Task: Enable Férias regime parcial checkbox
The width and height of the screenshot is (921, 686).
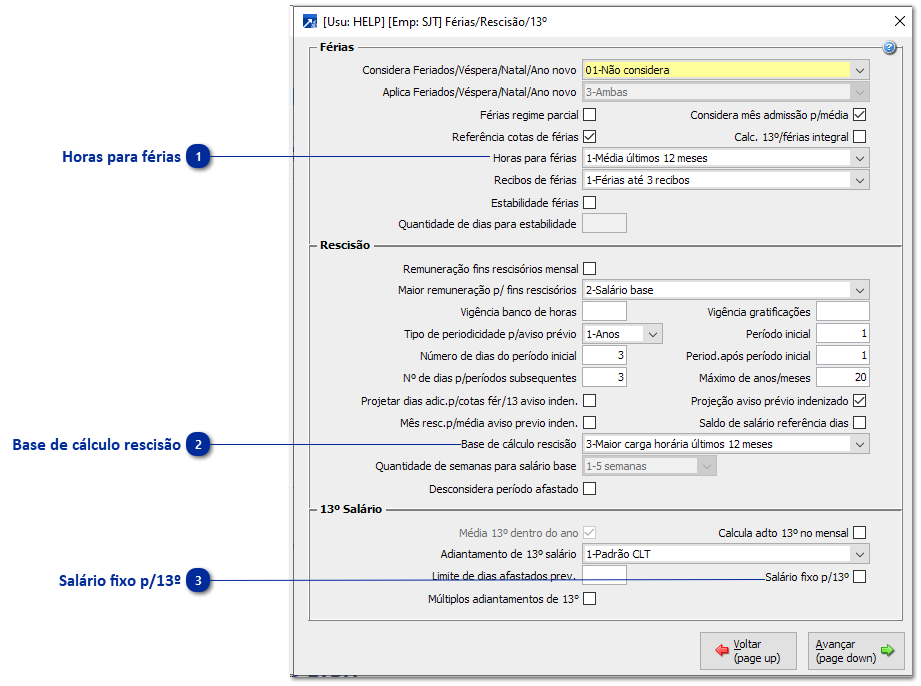Action: coord(590,115)
